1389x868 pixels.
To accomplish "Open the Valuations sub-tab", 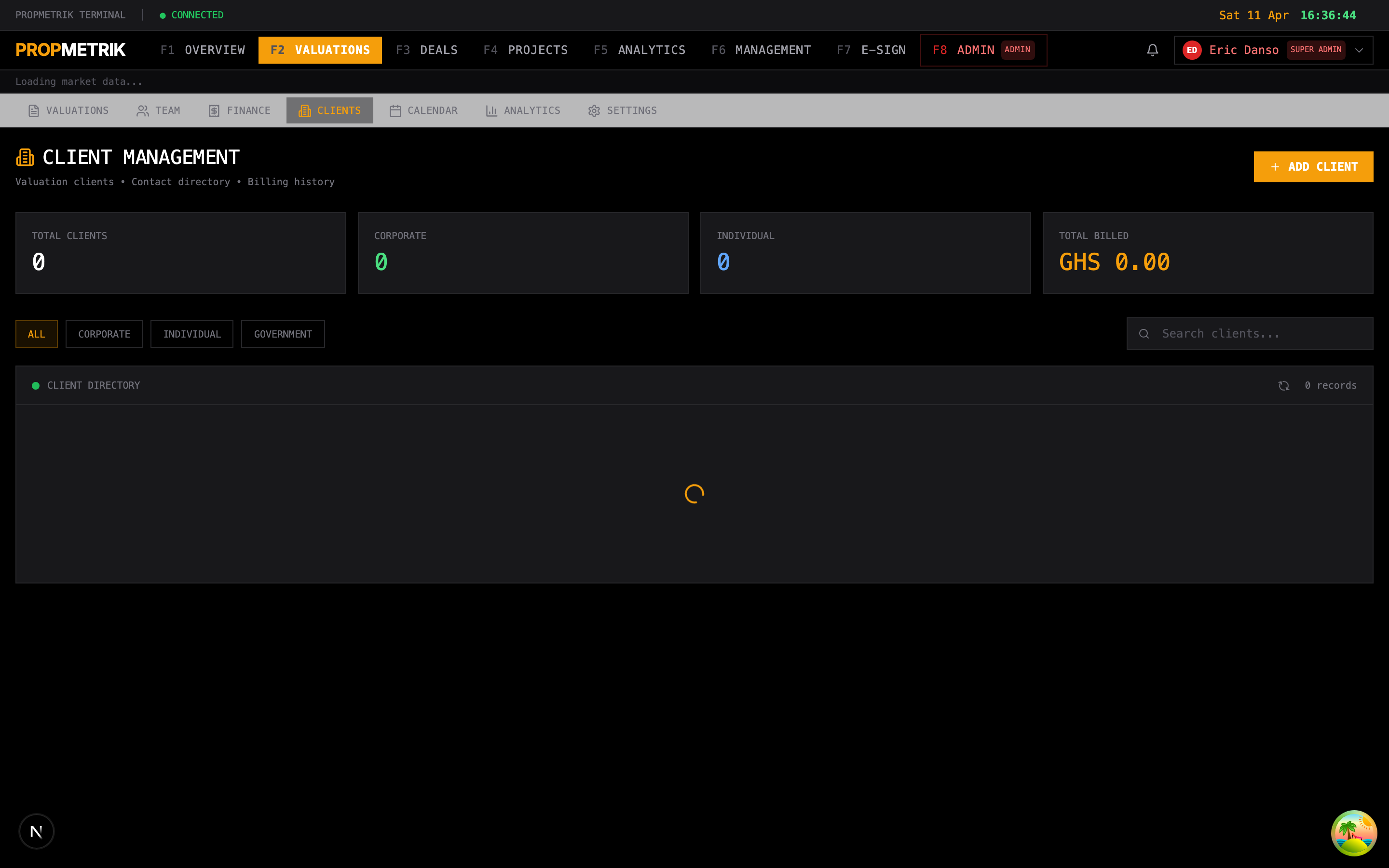I will 68,110.
